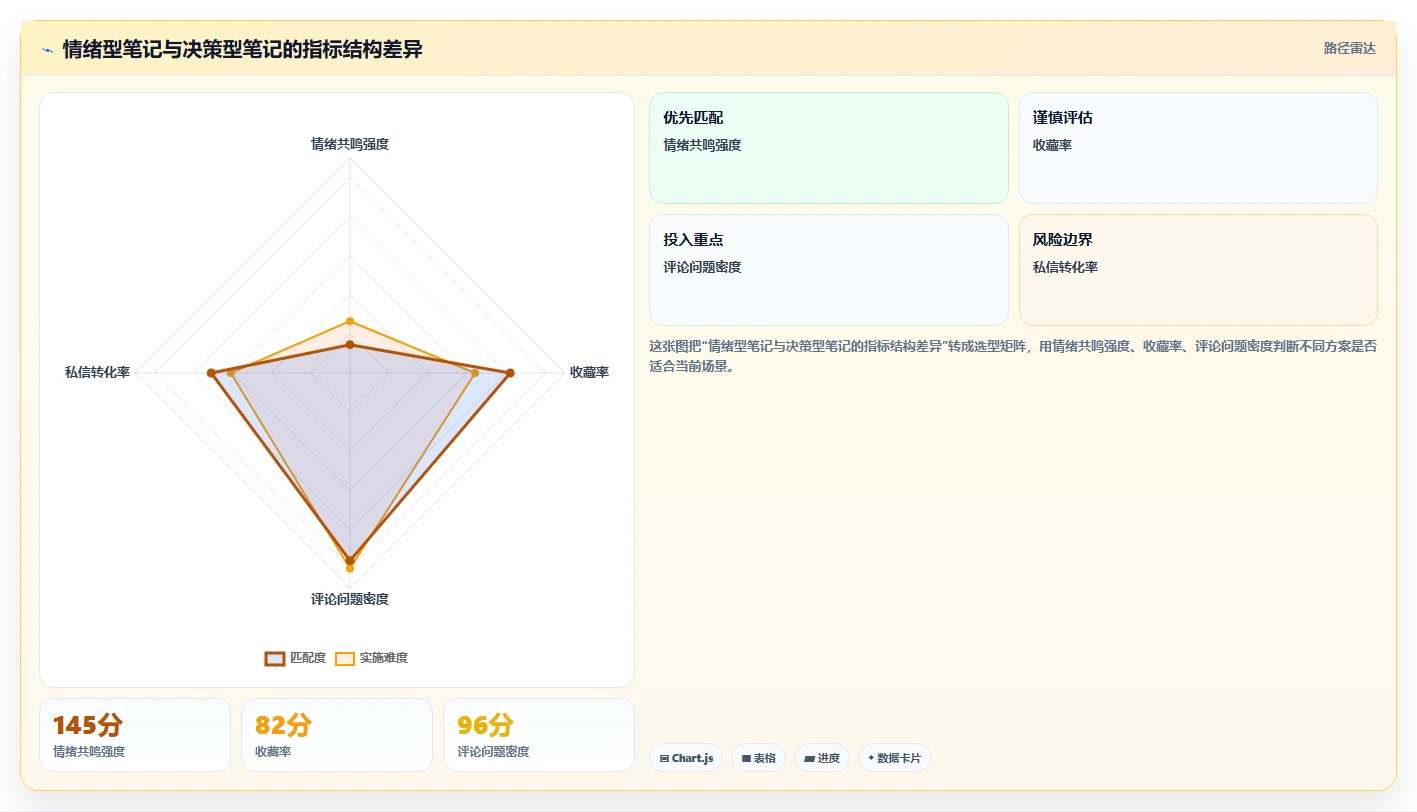The image size is (1417, 812).
Task: Click the 收藏率 radar axis label
Action: coord(589,372)
